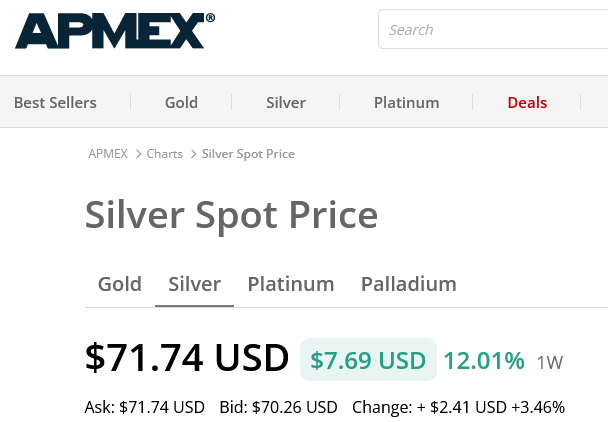Click the Silver Spot Price page heading
The height and width of the screenshot is (422, 608).
click(231, 215)
